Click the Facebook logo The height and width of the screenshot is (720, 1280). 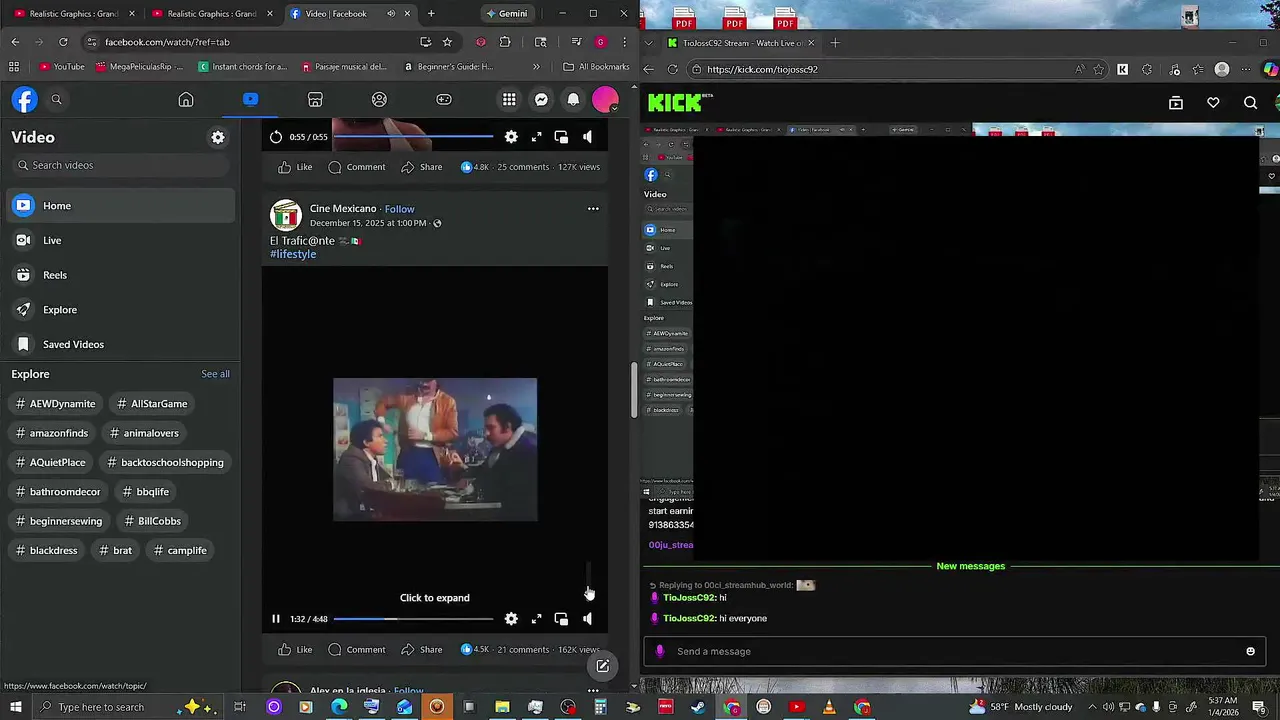24,99
